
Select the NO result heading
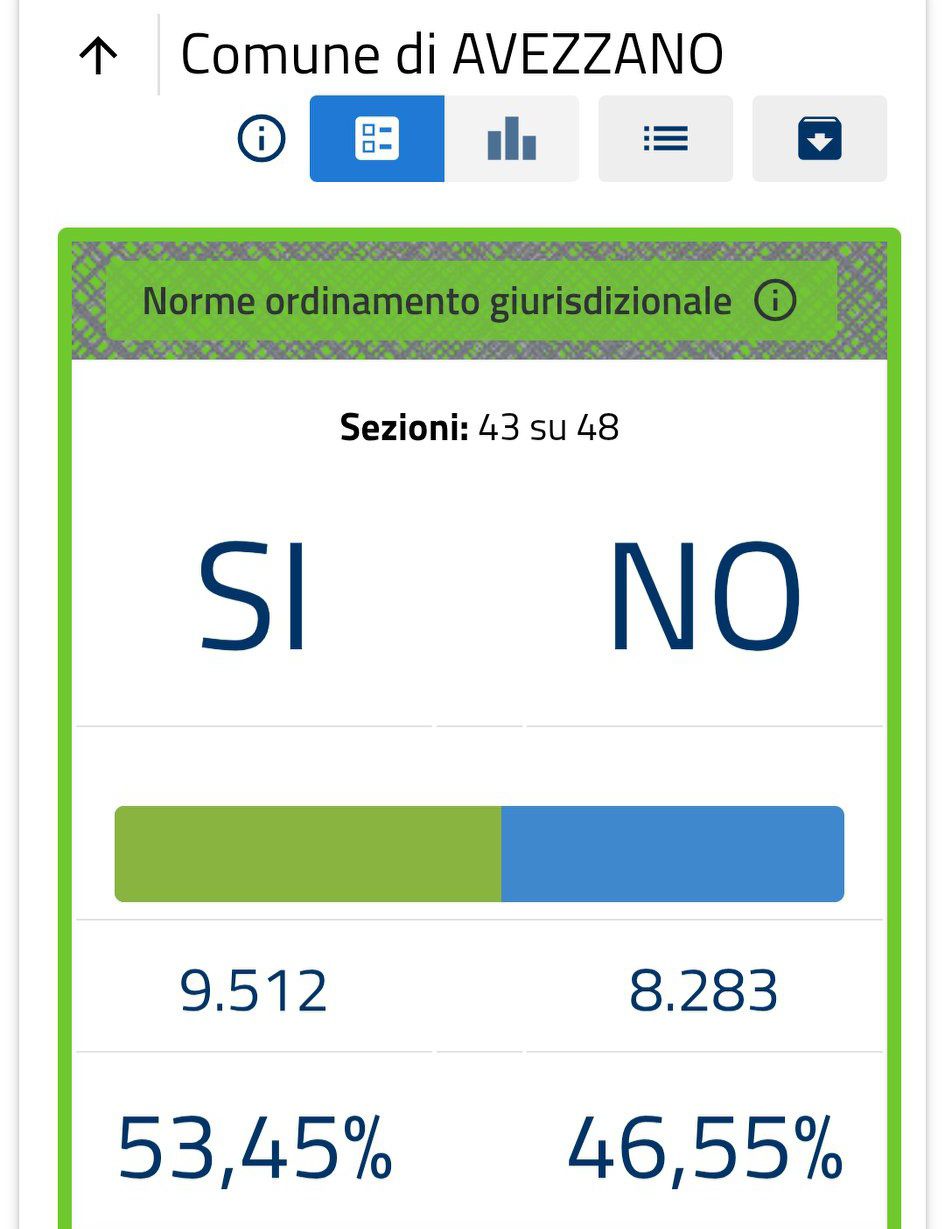click(x=705, y=598)
